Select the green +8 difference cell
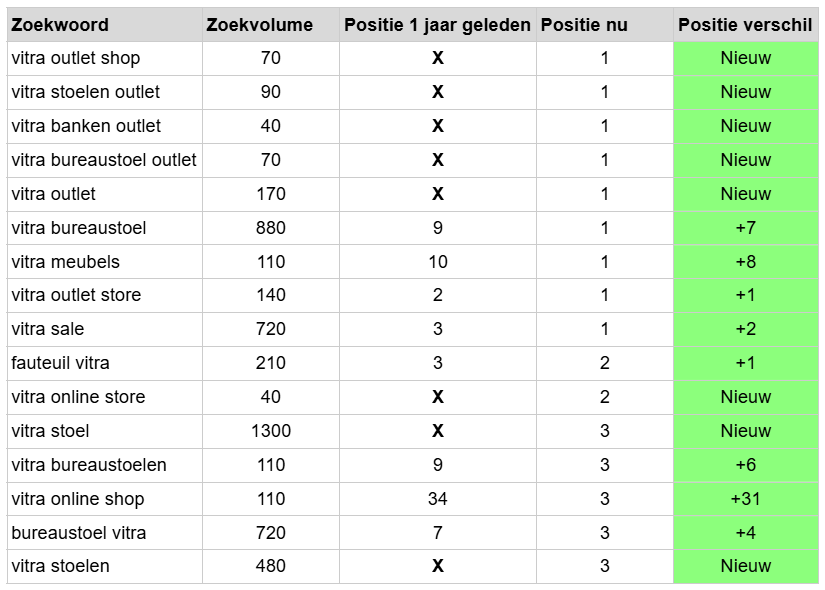 (x=745, y=262)
